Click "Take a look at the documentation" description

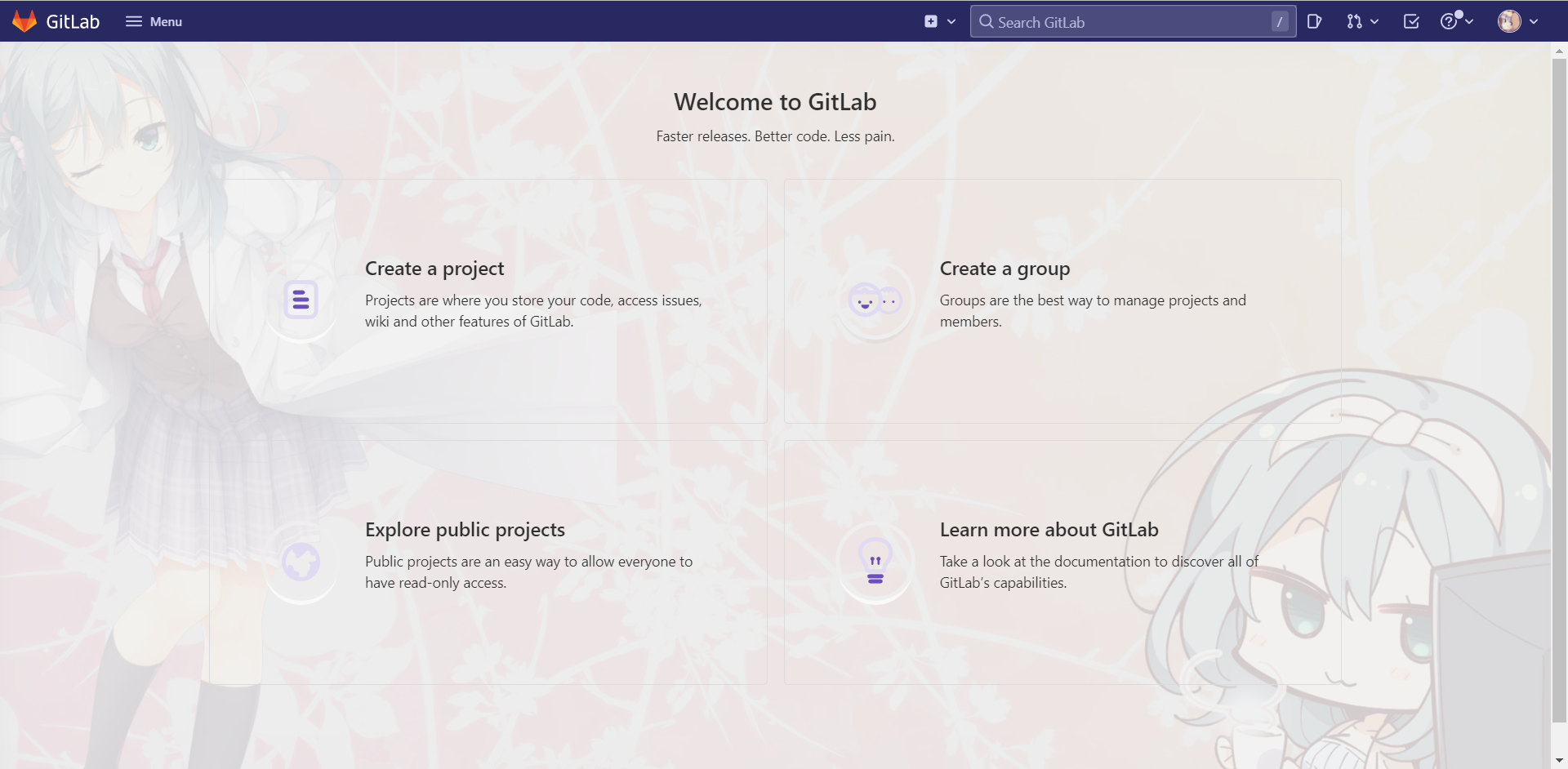(x=1099, y=572)
